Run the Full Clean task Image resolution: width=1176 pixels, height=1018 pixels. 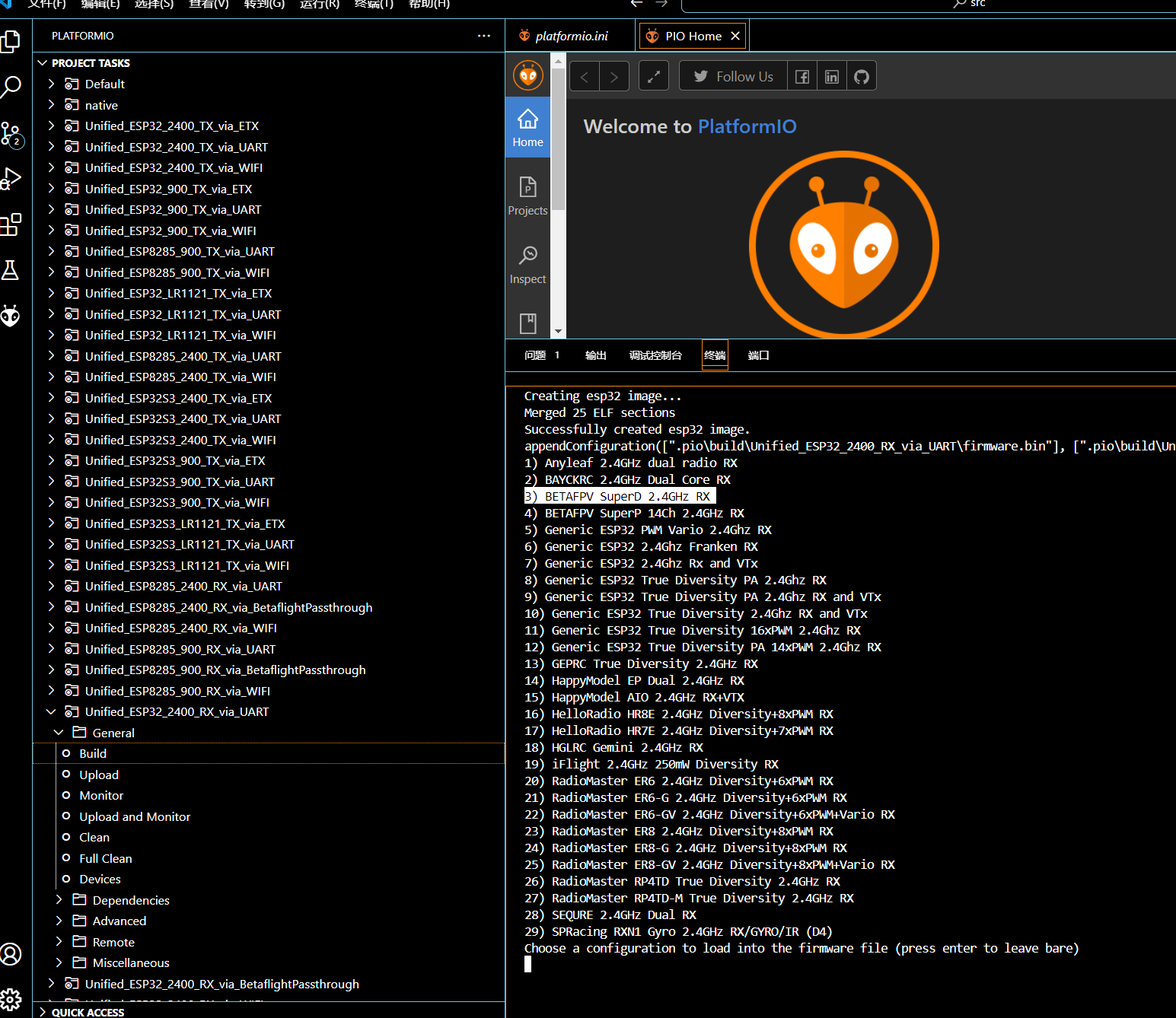pos(269,858)
